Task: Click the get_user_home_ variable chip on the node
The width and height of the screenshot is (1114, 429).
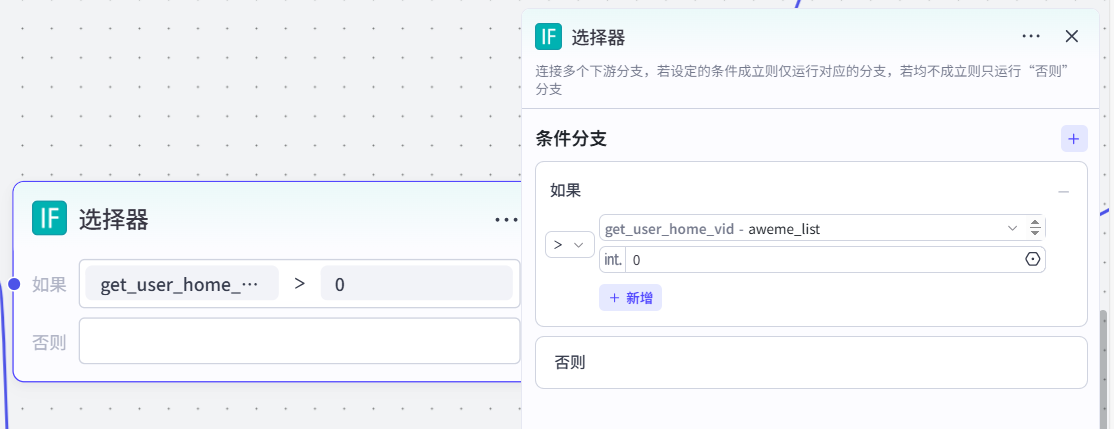Action: (181, 284)
